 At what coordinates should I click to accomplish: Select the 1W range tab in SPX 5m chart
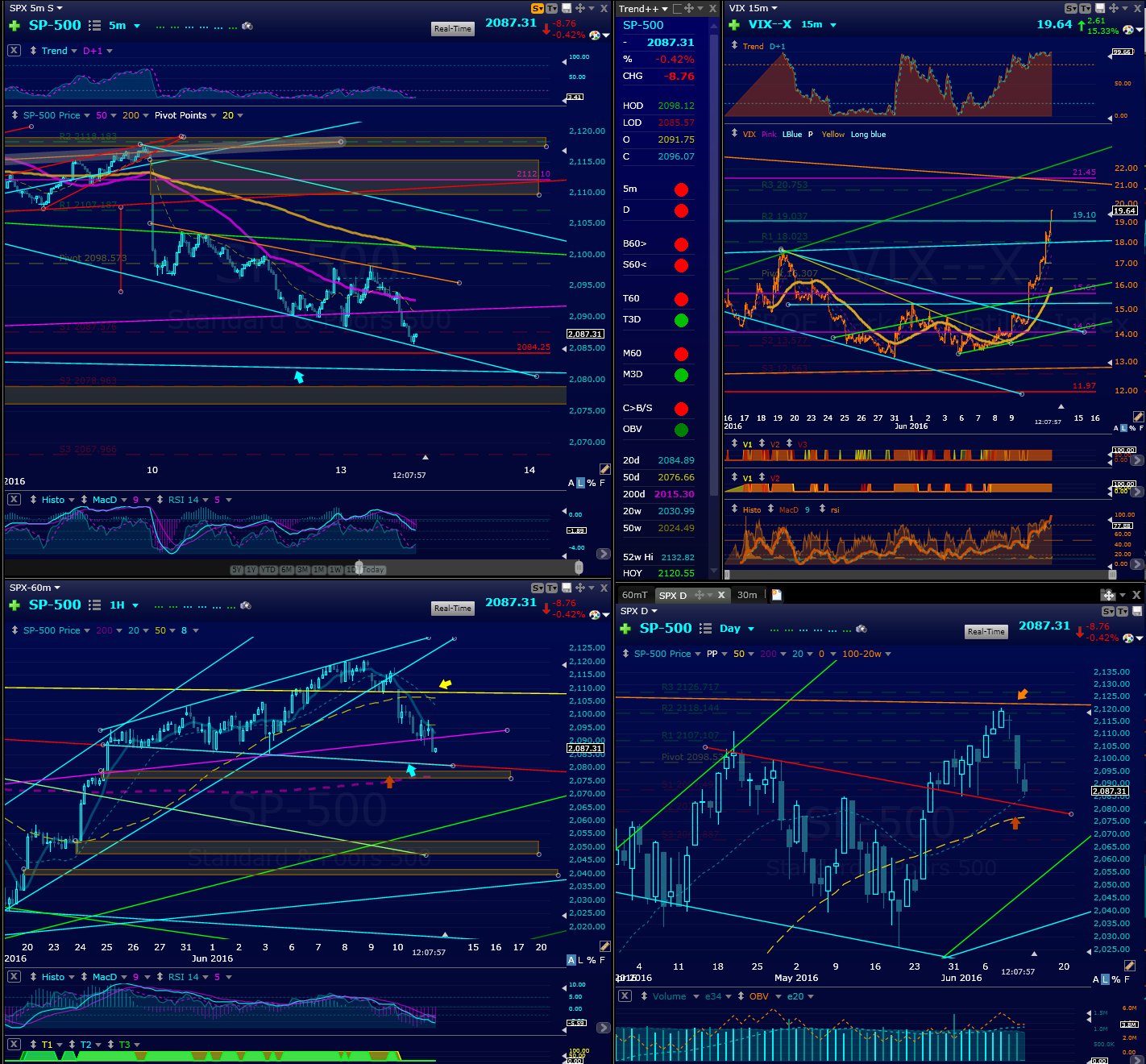point(335,570)
